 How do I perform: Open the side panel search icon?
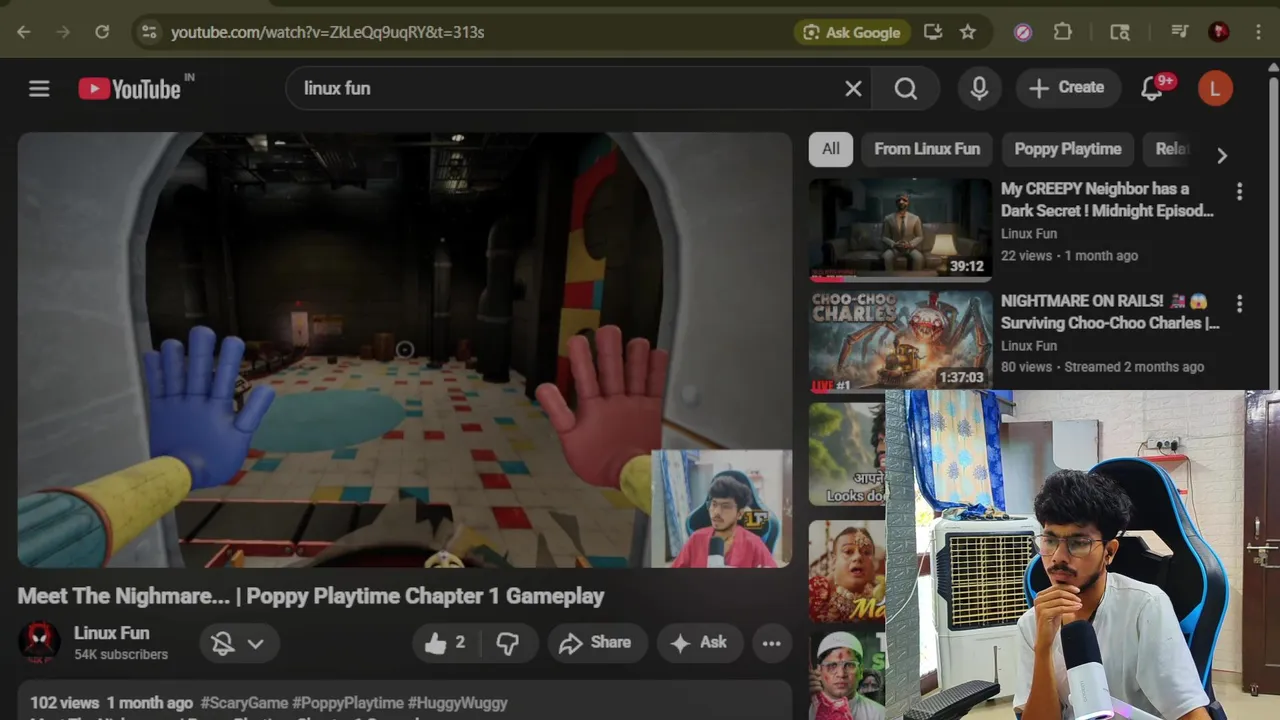(x=1120, y=32)
